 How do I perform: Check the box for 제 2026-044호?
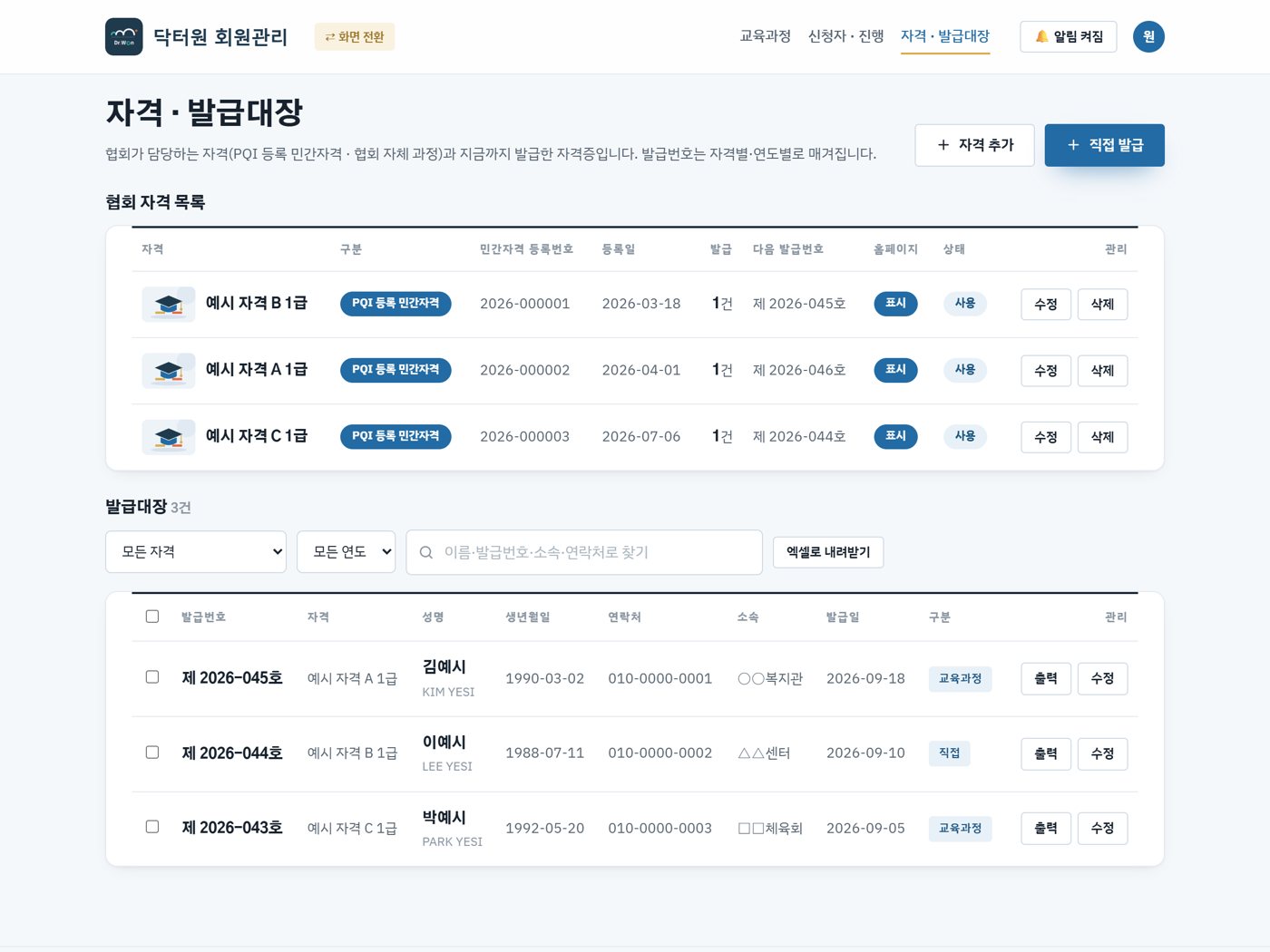pos(152,753)
